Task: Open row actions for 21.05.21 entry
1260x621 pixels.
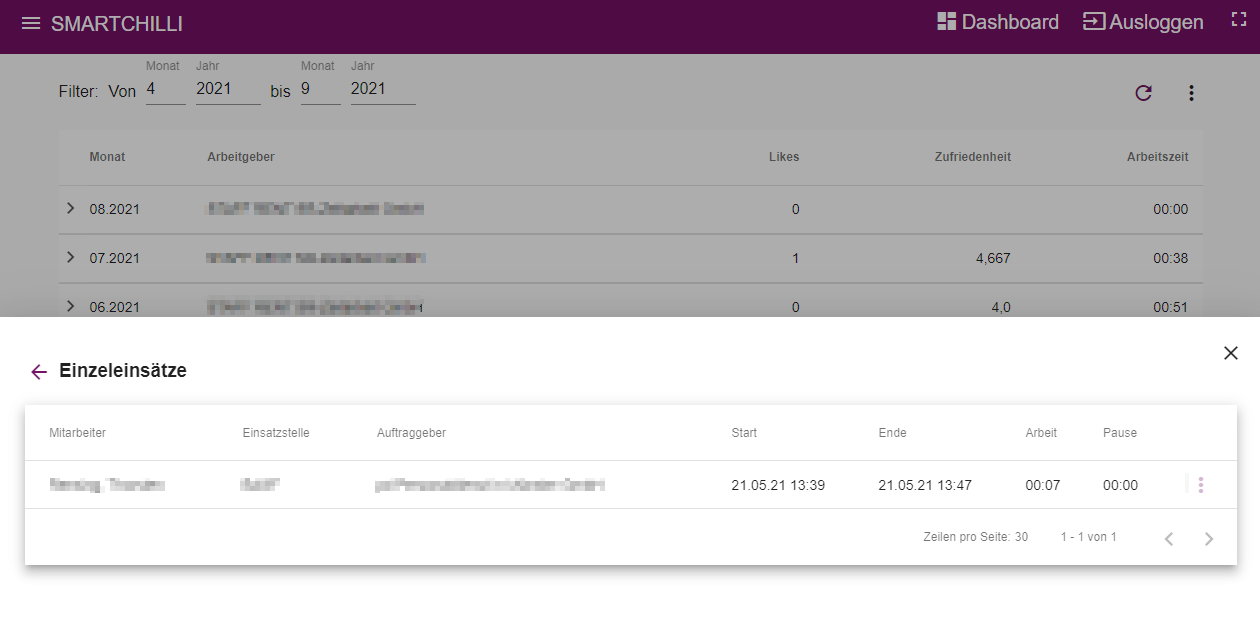Action: 1200,485
